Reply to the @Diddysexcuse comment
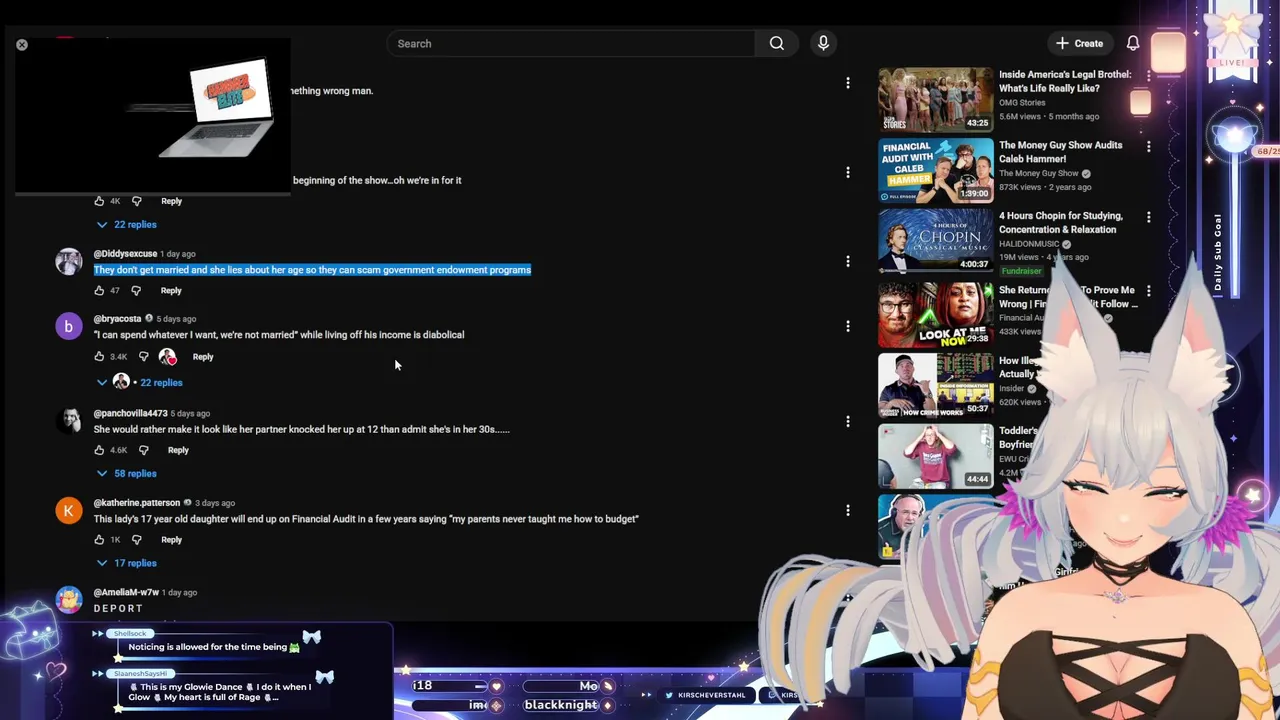The width and height of the screenshot is (1280, 720). 171,291
